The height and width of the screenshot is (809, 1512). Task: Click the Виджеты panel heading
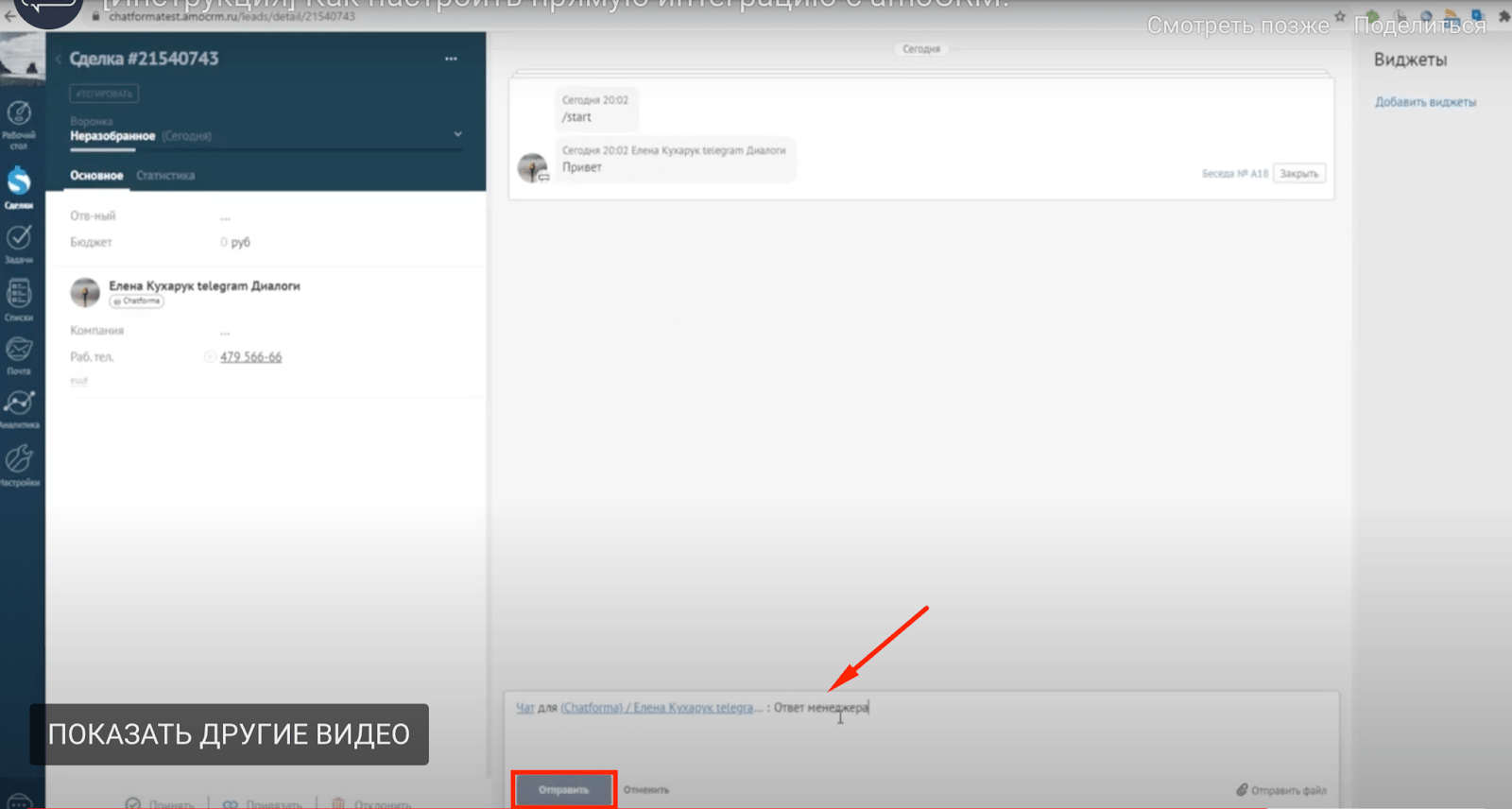click(1410, 60)
